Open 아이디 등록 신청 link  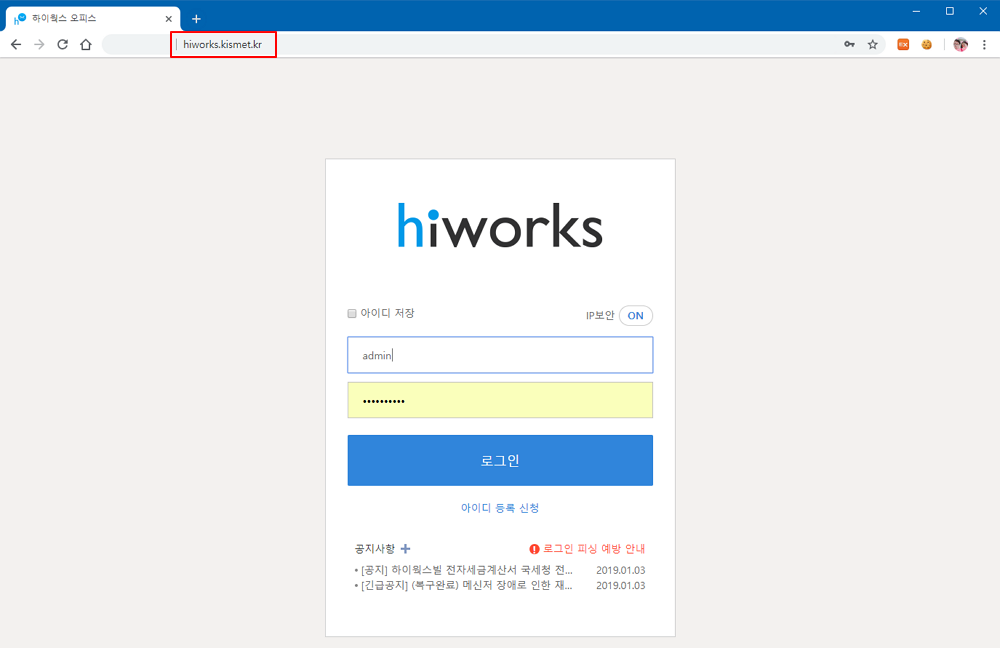[x=500, y=508]
